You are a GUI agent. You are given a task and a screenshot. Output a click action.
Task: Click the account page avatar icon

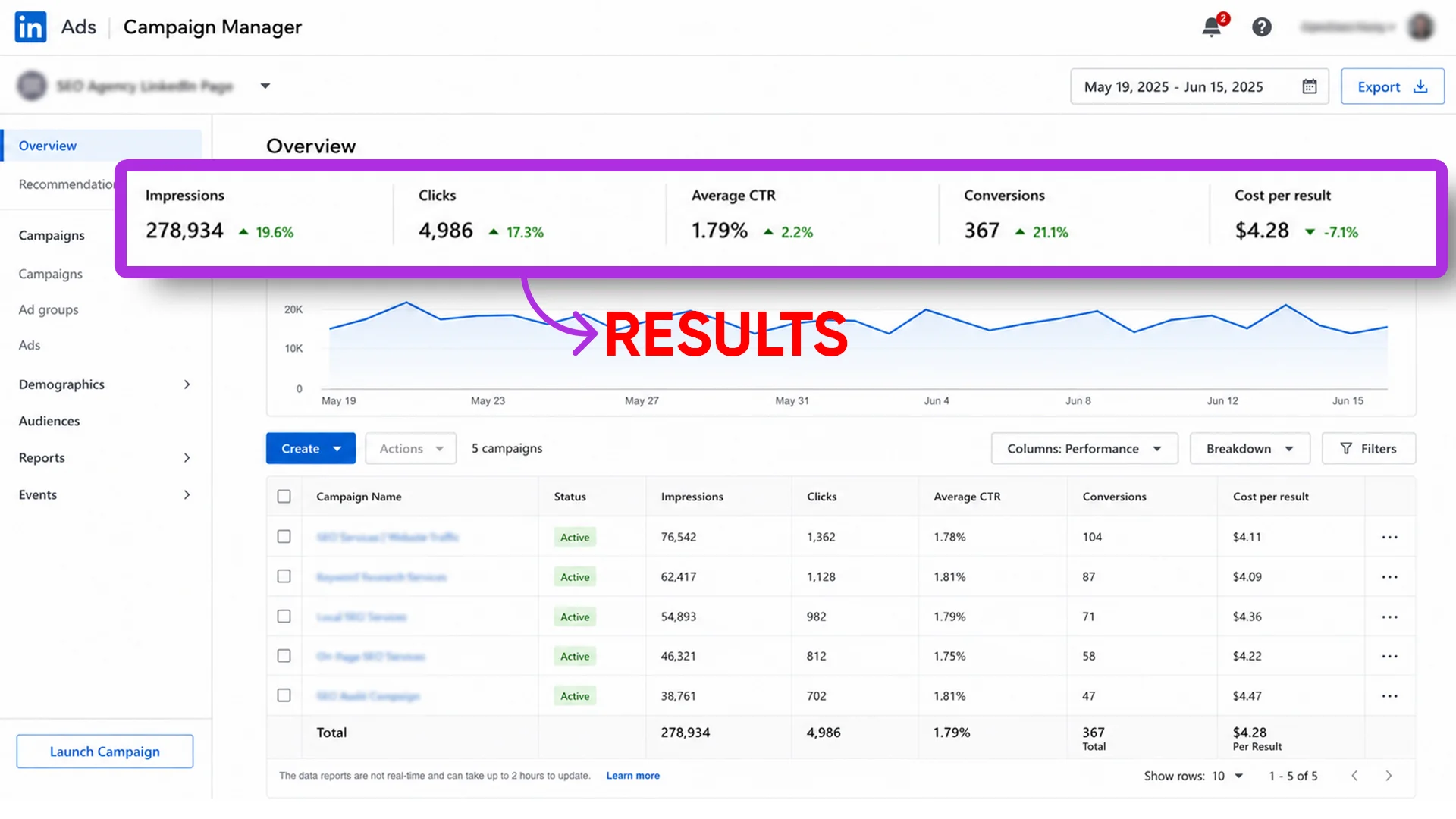tap(32, 86)
